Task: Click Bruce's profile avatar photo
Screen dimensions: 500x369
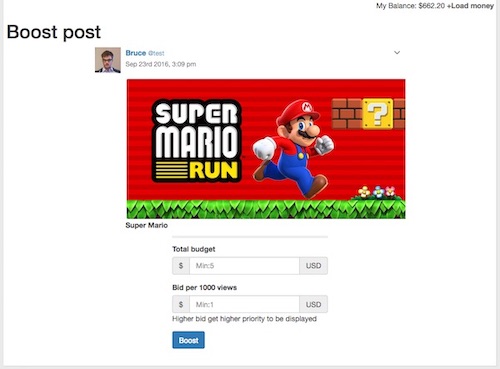Action: pos(108,60)
